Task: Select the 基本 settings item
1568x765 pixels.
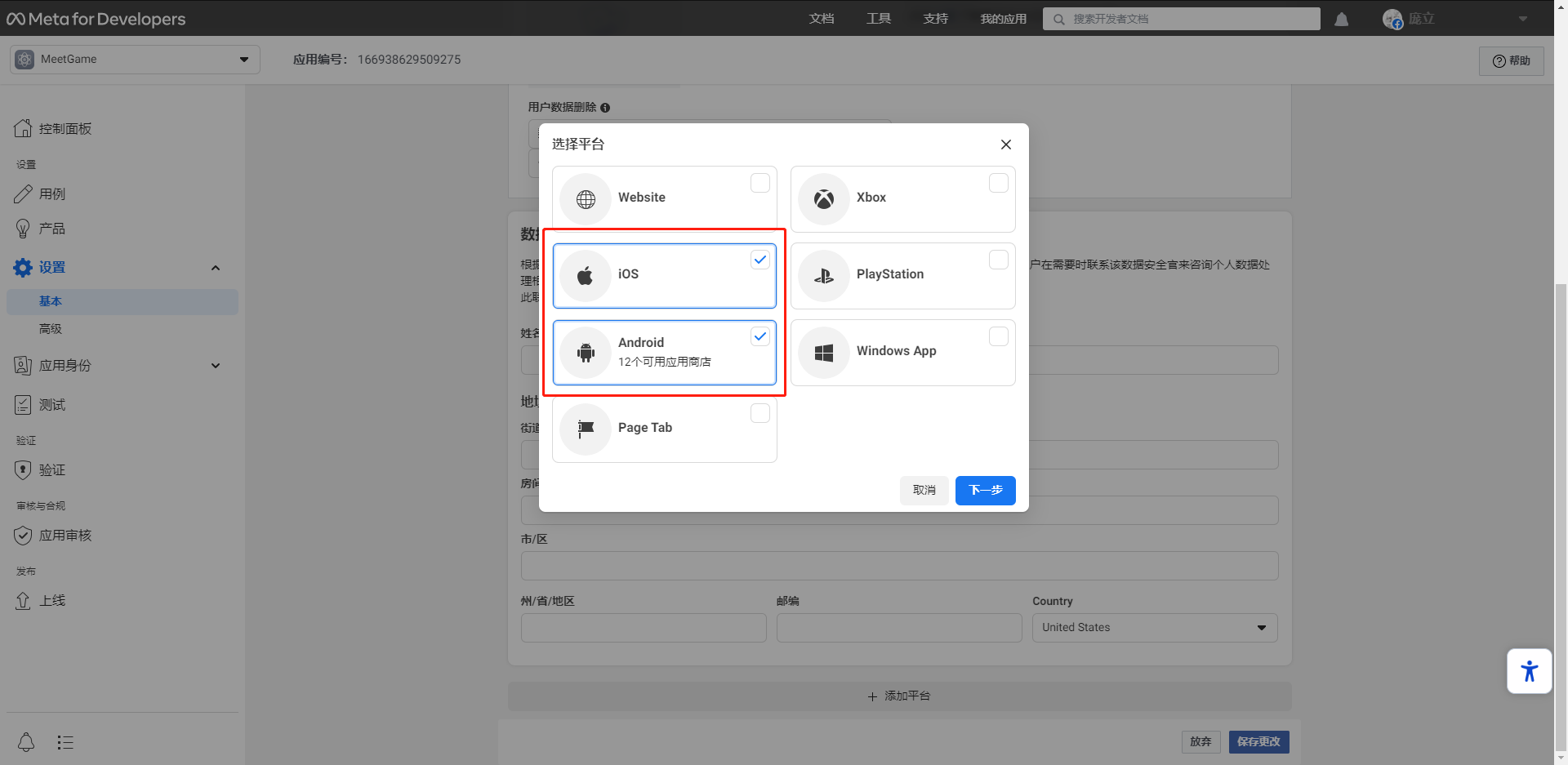Action: (x=122, y=301)
